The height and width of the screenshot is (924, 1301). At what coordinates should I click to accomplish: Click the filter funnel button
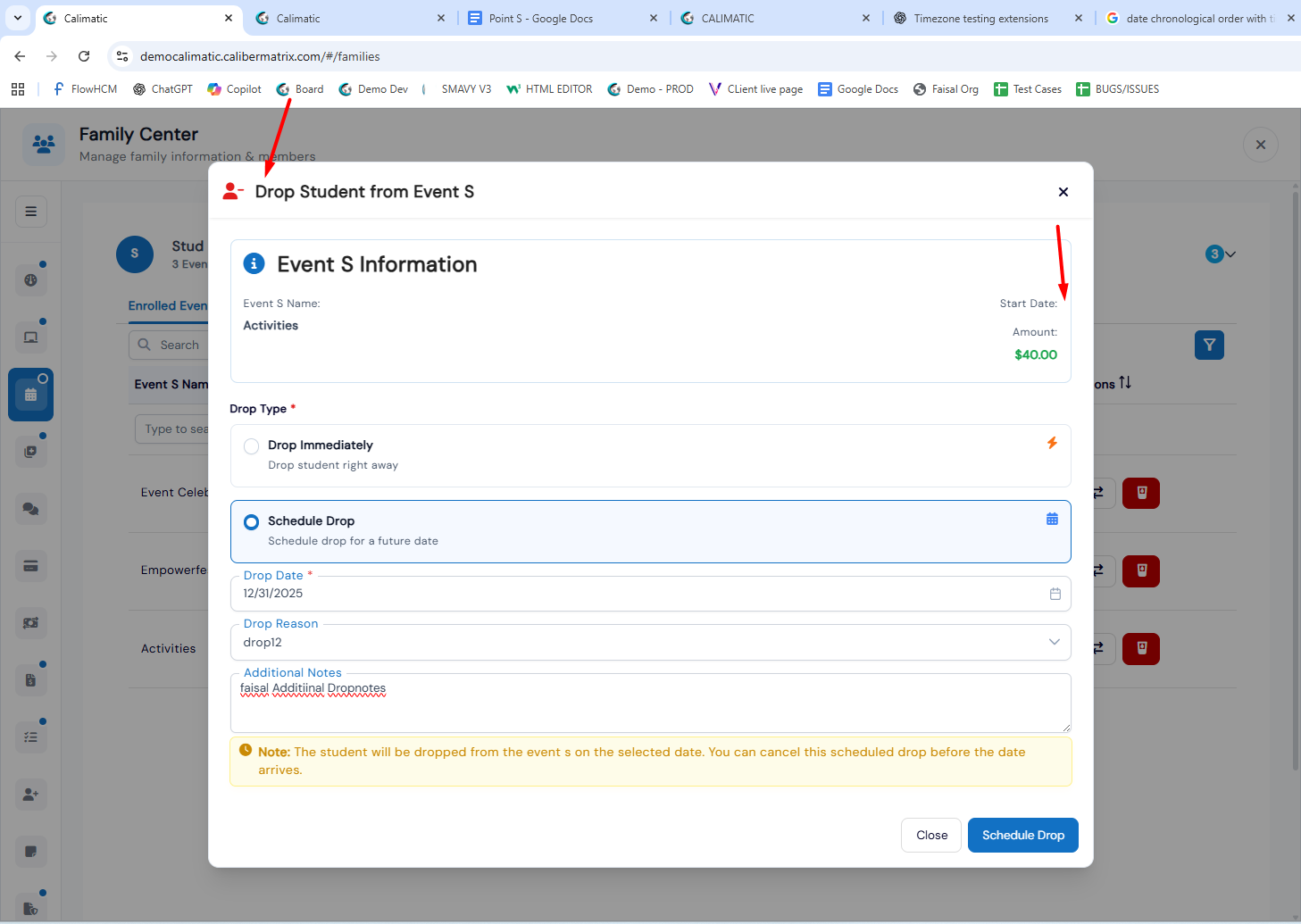pyautogui.click(x=1209, y=345)
